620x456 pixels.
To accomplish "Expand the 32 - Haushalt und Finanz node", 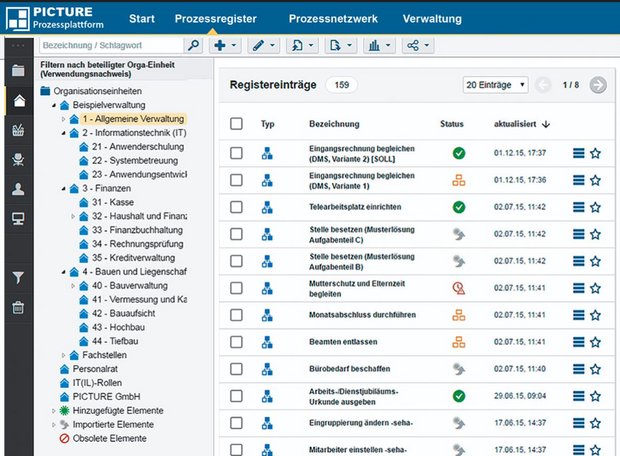I will (x=73, y=216).
